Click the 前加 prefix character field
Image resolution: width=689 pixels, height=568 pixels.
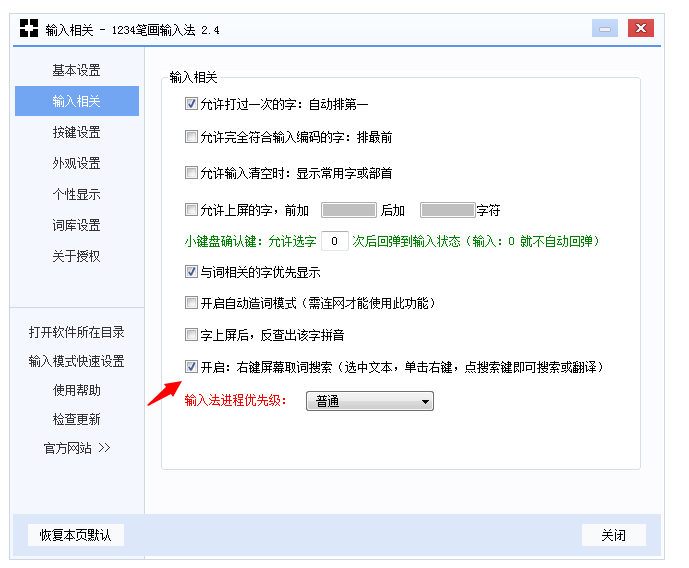pyautogui.click(x=349, y=210)
